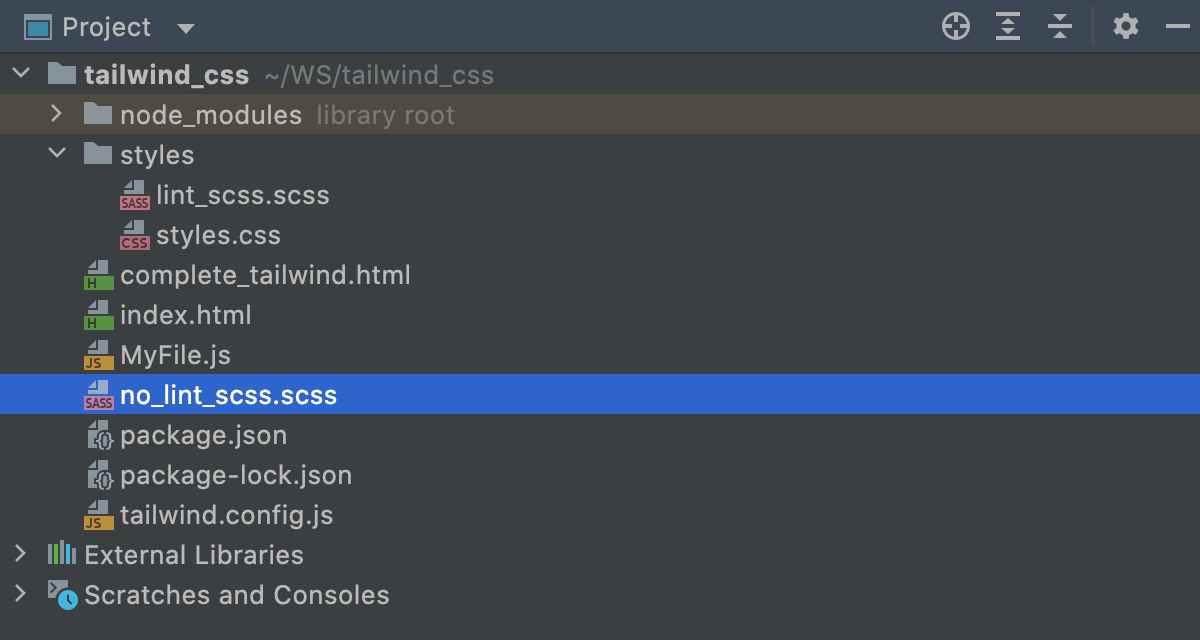This screenshot has width=1200, height=640.
Task: Collapse the tailwind_css root chevron
Action: pos(21,74)
